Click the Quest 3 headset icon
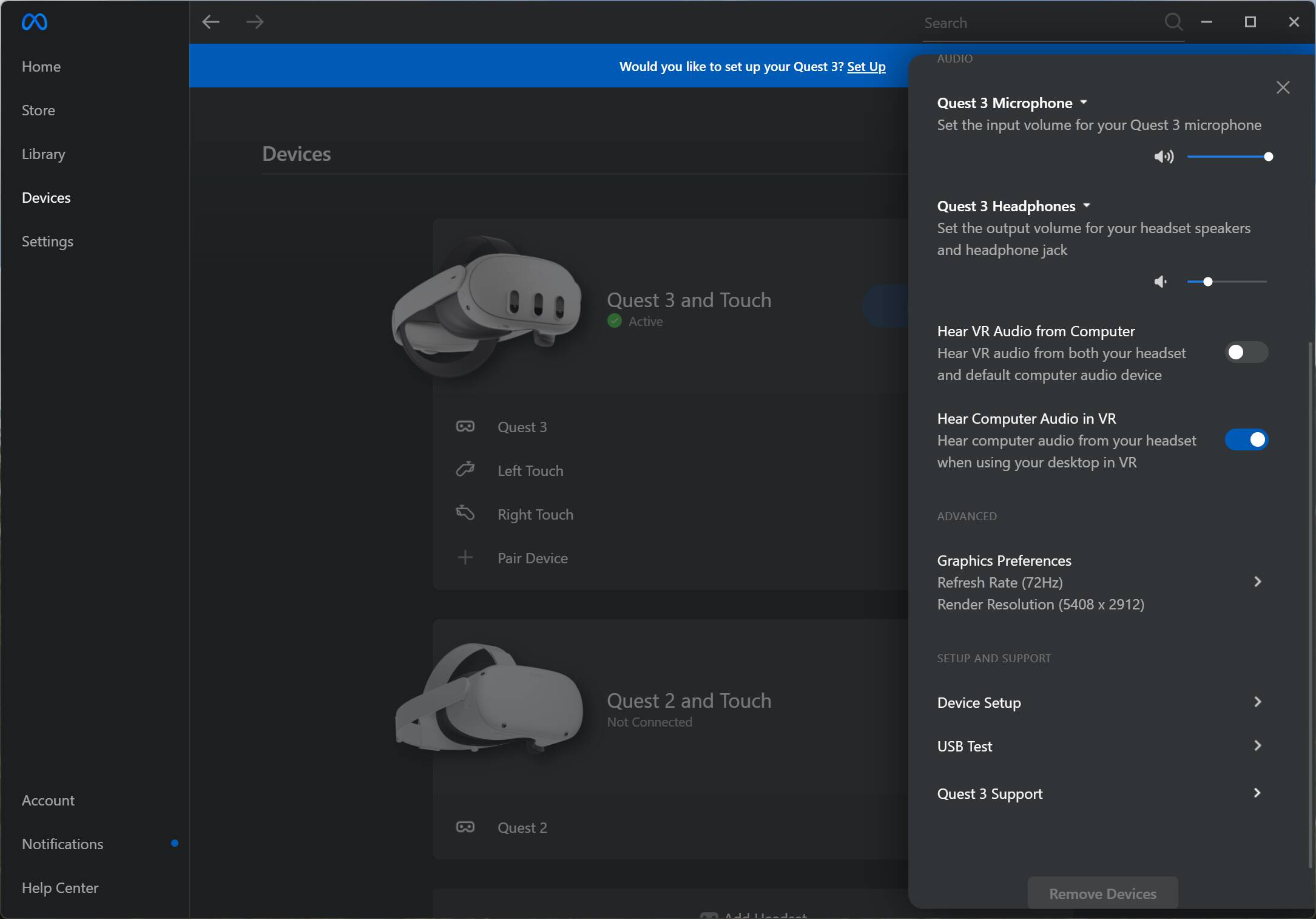 [x=465, y=427]
